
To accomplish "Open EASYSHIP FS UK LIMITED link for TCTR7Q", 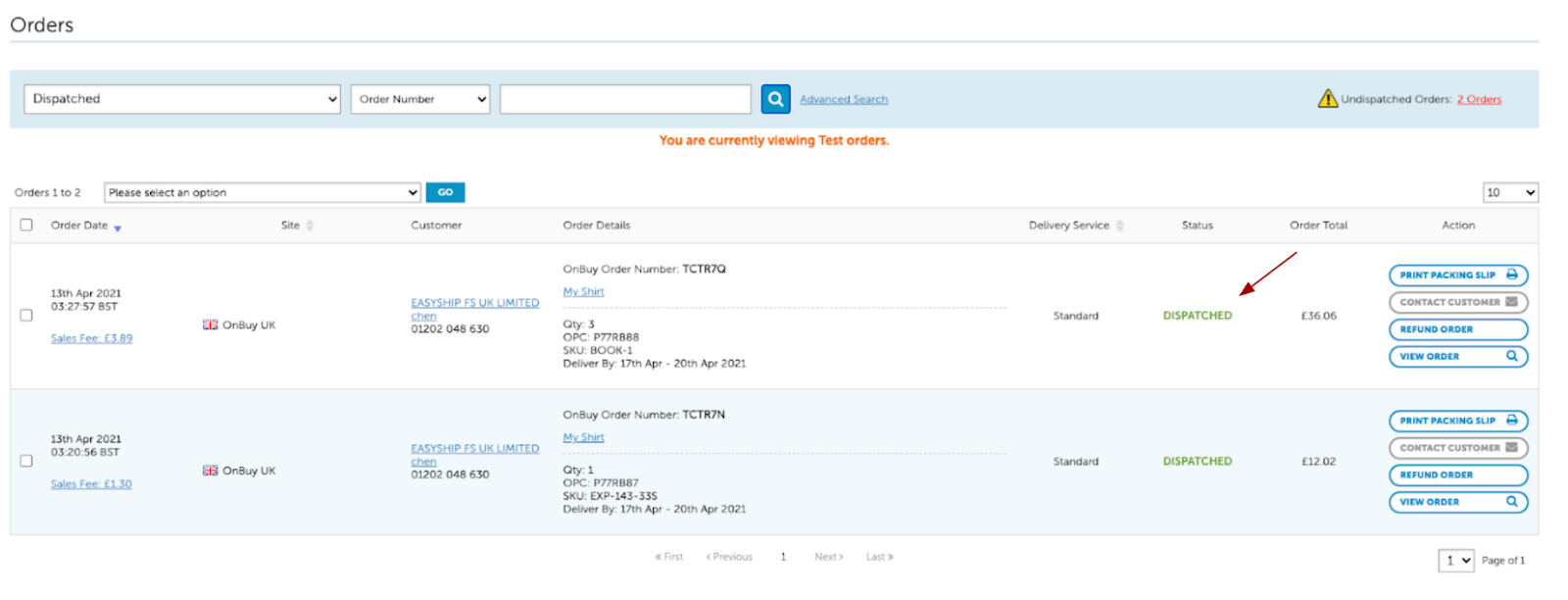I will pyautogui.click(x=475, y=303).
